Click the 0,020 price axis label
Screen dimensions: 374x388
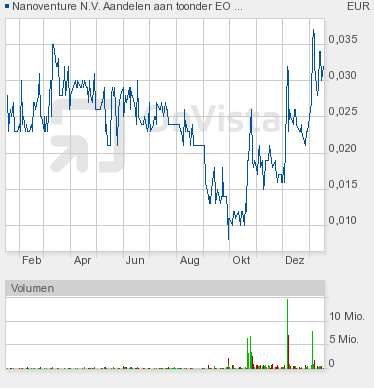pos(343,148)
